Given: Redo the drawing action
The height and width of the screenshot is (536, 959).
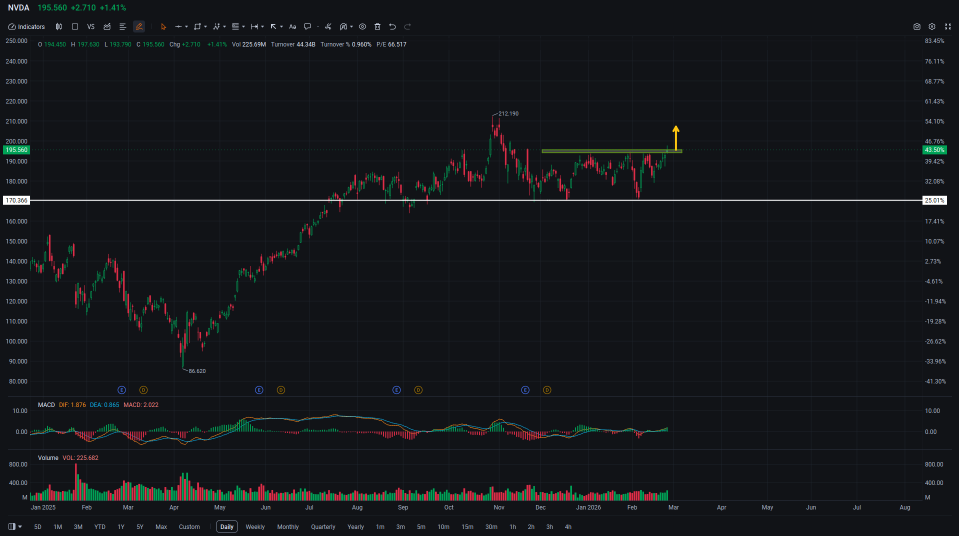Looking at the screenshot, I should click(407, 27).
